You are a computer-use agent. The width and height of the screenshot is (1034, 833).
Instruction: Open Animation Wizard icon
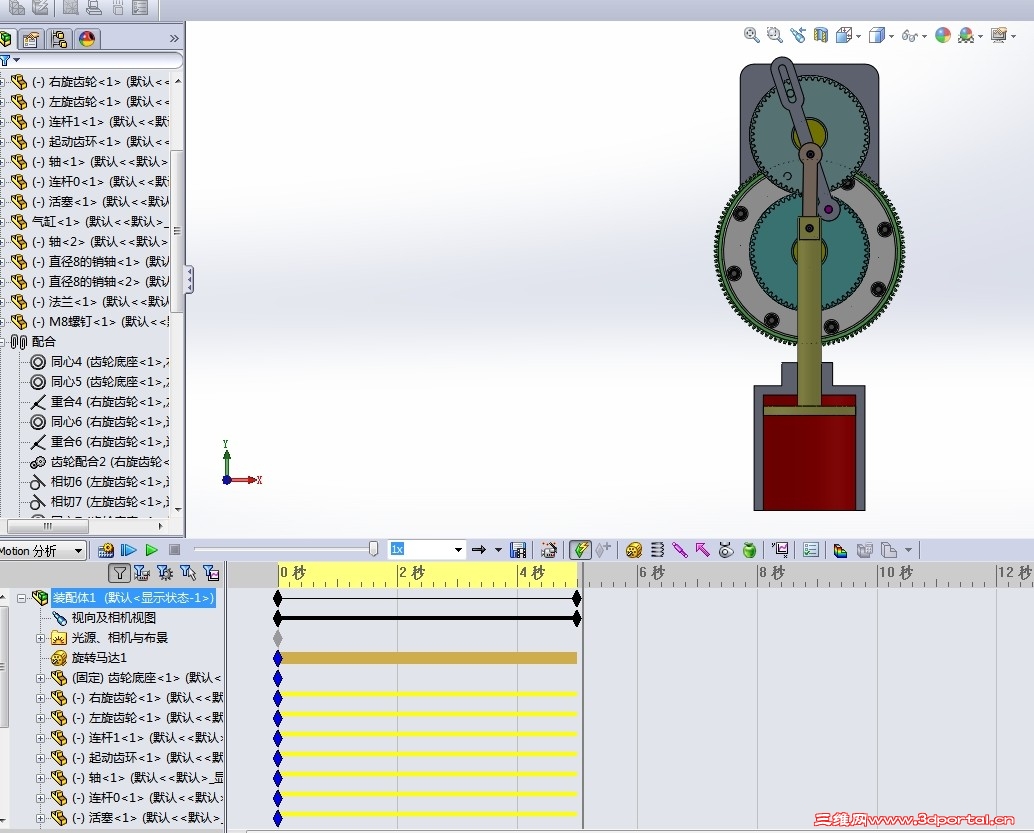[x=549, y=549]
